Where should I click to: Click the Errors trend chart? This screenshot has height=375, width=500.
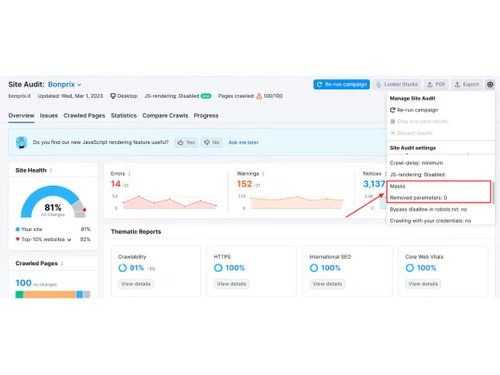pos(169,202)
